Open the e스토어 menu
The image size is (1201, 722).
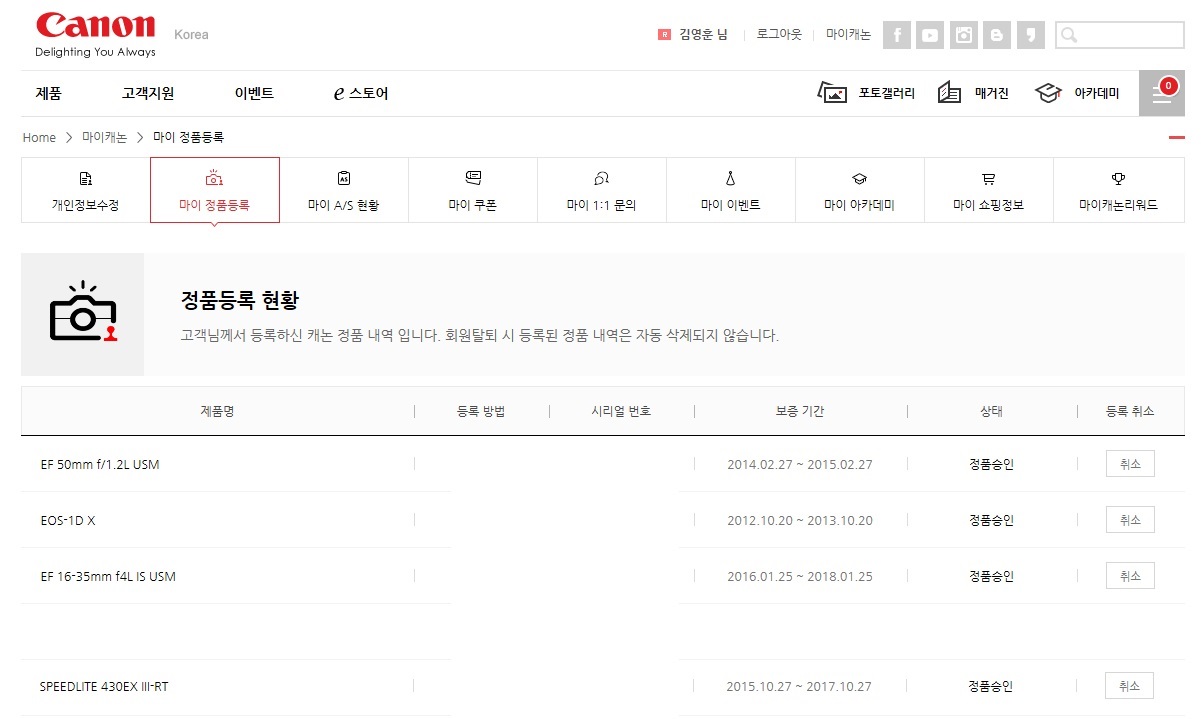[x=361, y=93]
